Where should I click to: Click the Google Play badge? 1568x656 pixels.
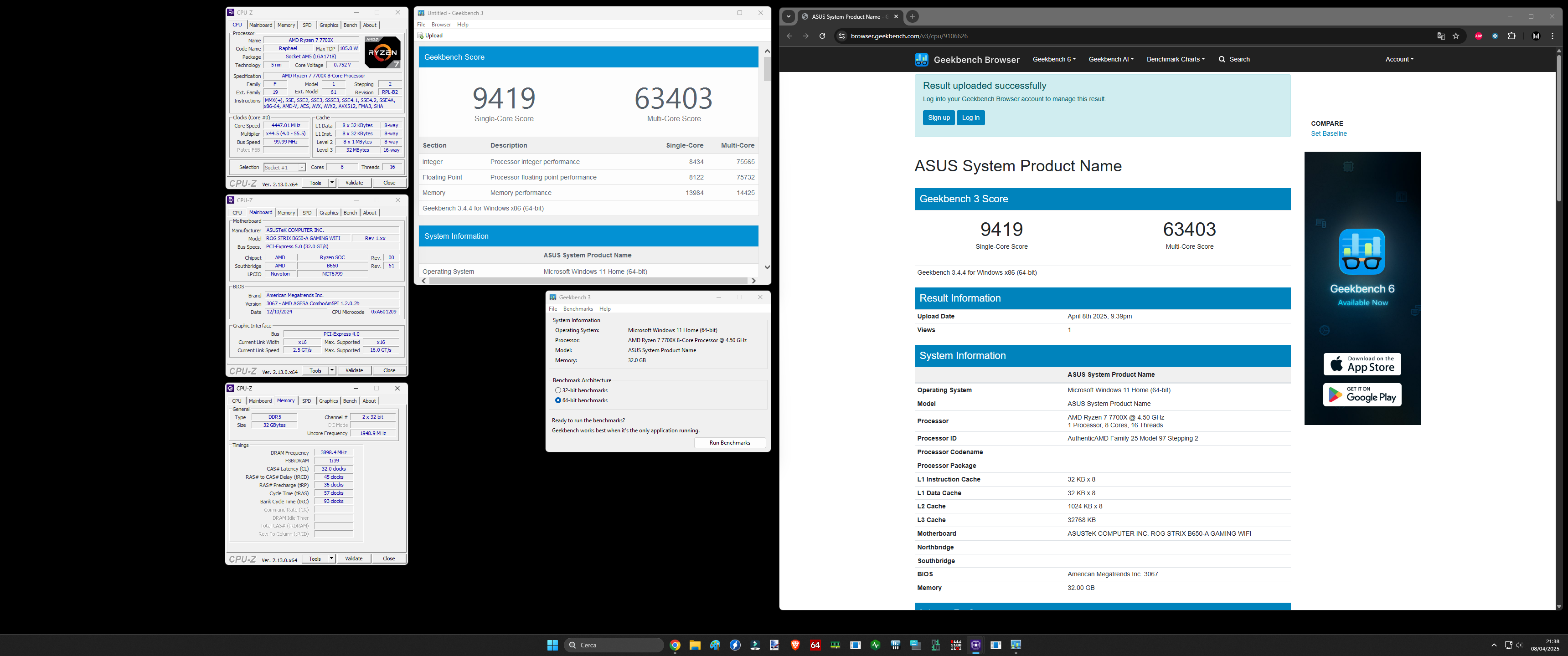tap(1362, 395)
